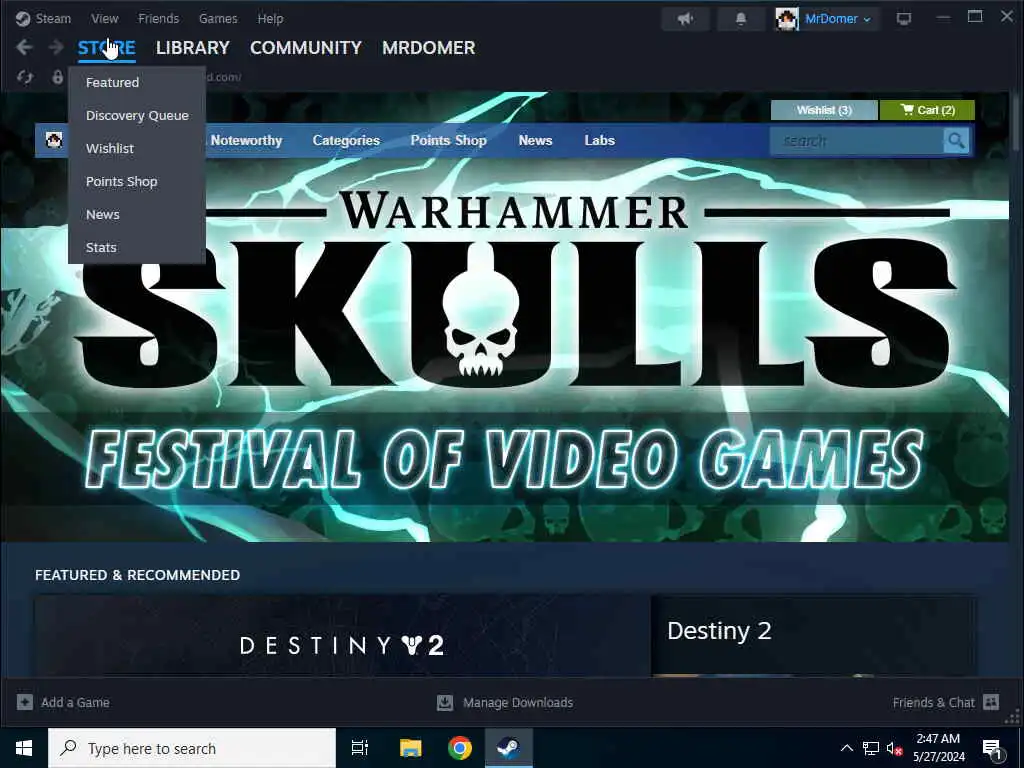
Task: Select Wishlist in the Store dropdown
Action: click(137, 148)
